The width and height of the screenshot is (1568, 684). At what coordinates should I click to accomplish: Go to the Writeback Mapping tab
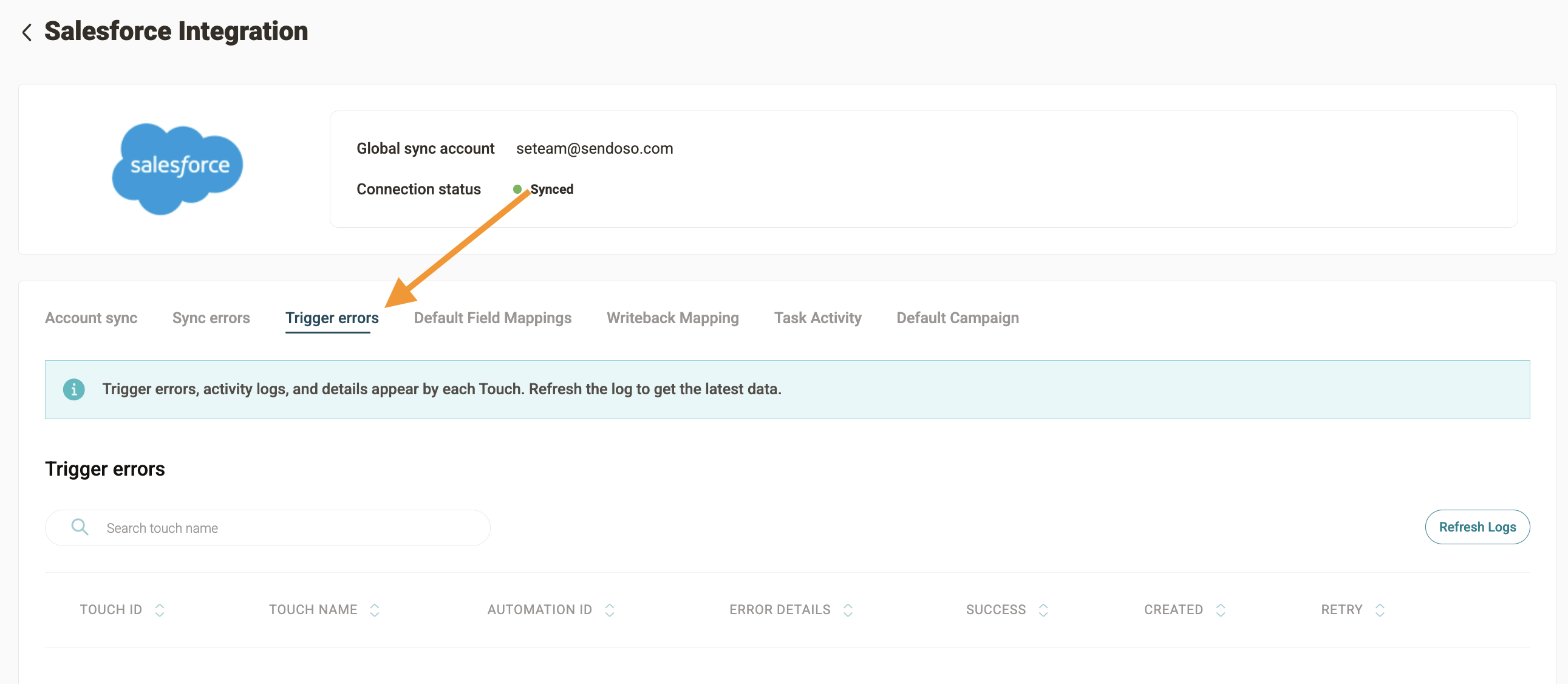tap(672, 318)
